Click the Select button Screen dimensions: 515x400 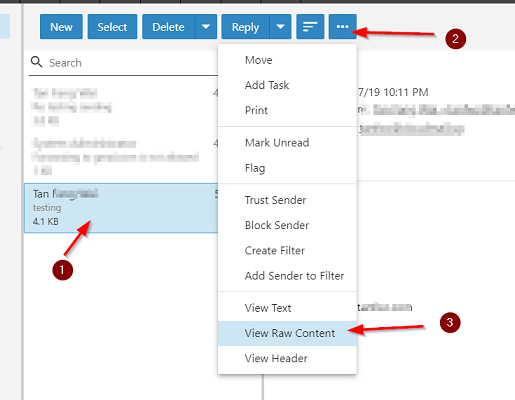pos(112,27)
